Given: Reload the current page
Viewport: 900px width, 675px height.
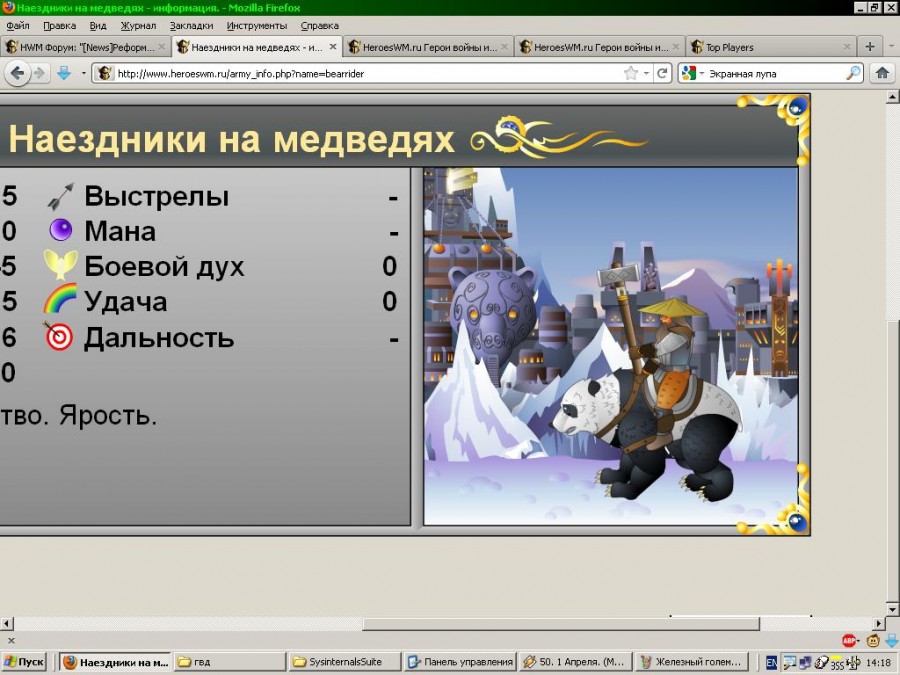Looking at the screenshot, I should [x=662, y=73].
